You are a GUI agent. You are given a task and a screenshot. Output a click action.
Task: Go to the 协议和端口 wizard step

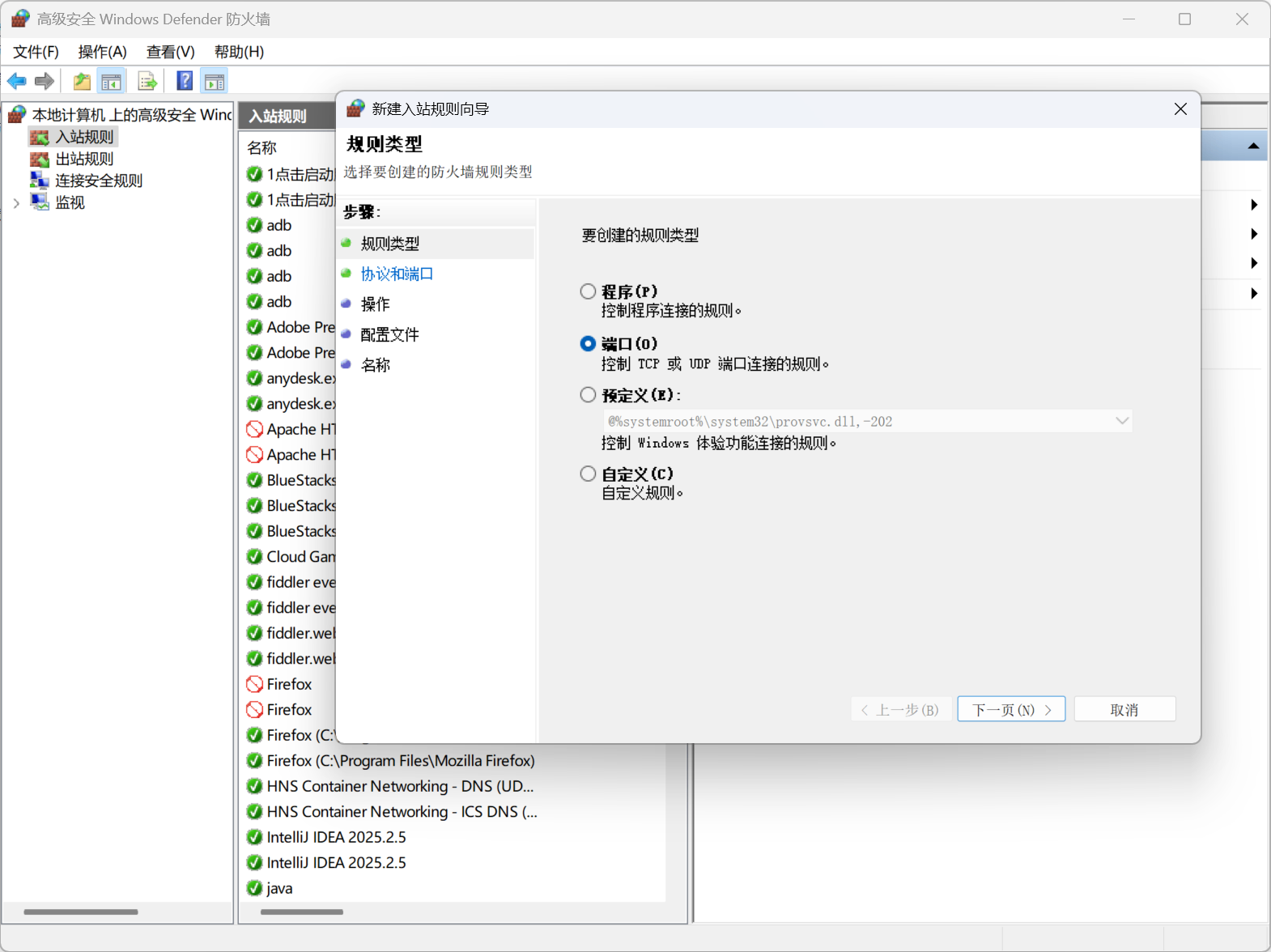397,274
